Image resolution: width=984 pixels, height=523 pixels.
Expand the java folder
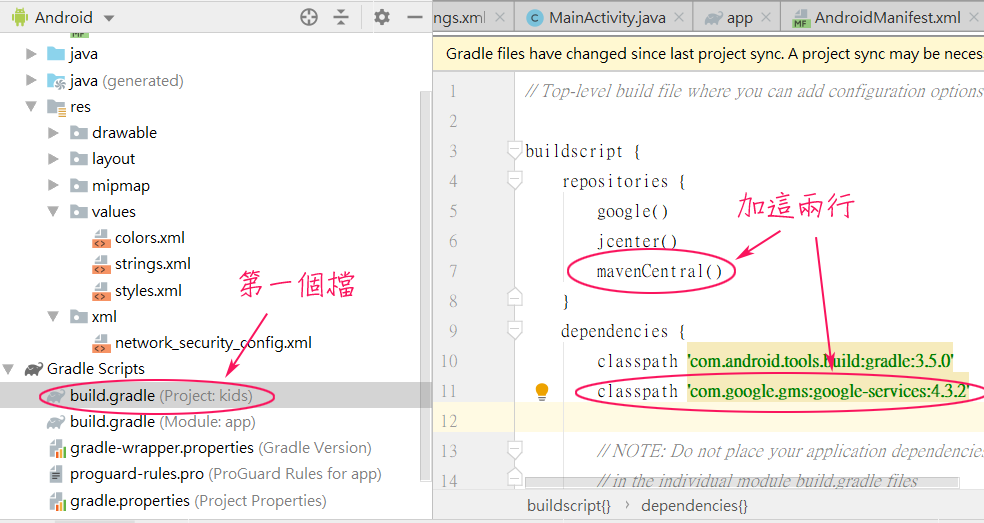[31, 54]
